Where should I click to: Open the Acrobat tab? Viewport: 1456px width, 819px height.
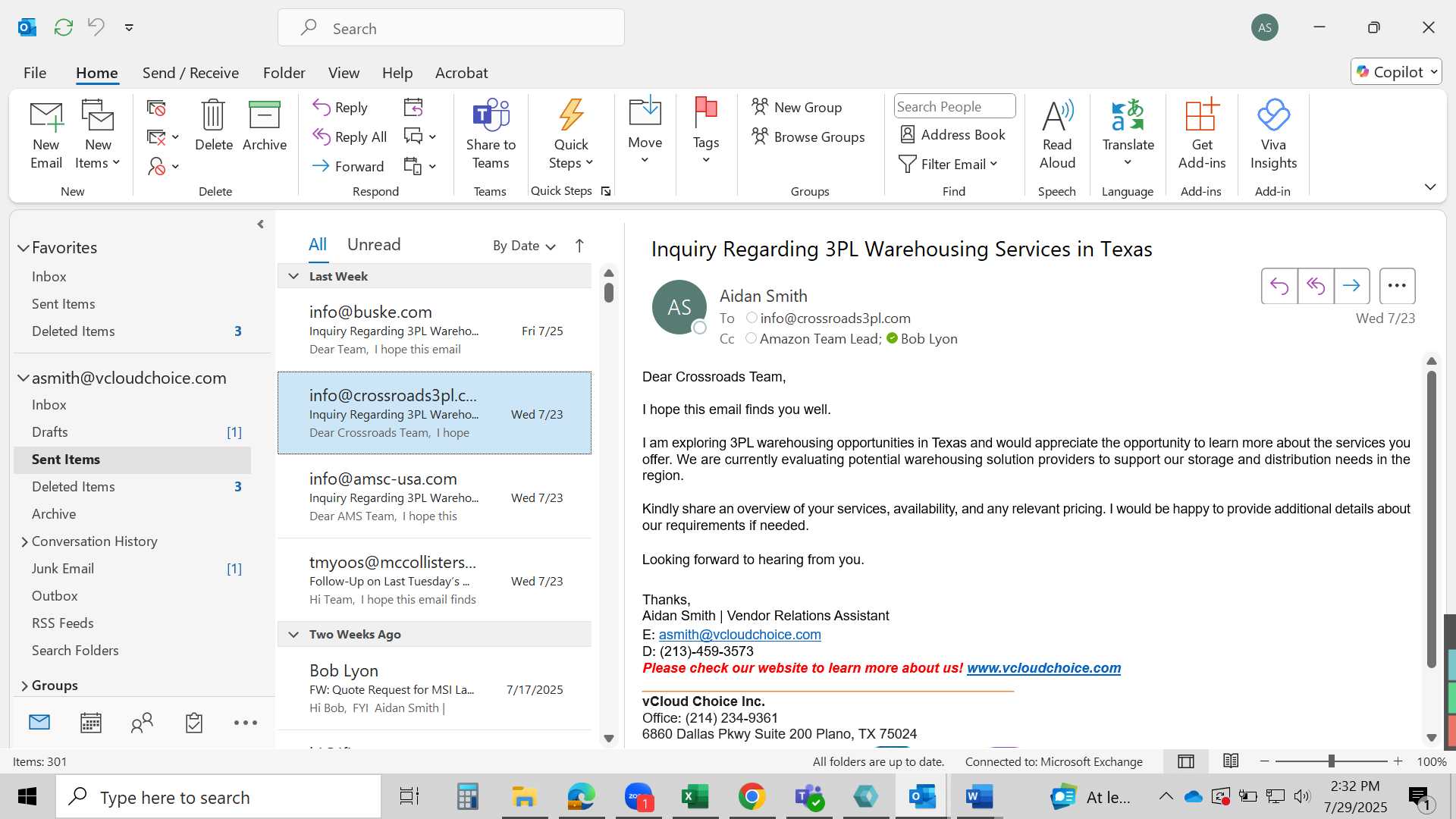pos(461,73)
